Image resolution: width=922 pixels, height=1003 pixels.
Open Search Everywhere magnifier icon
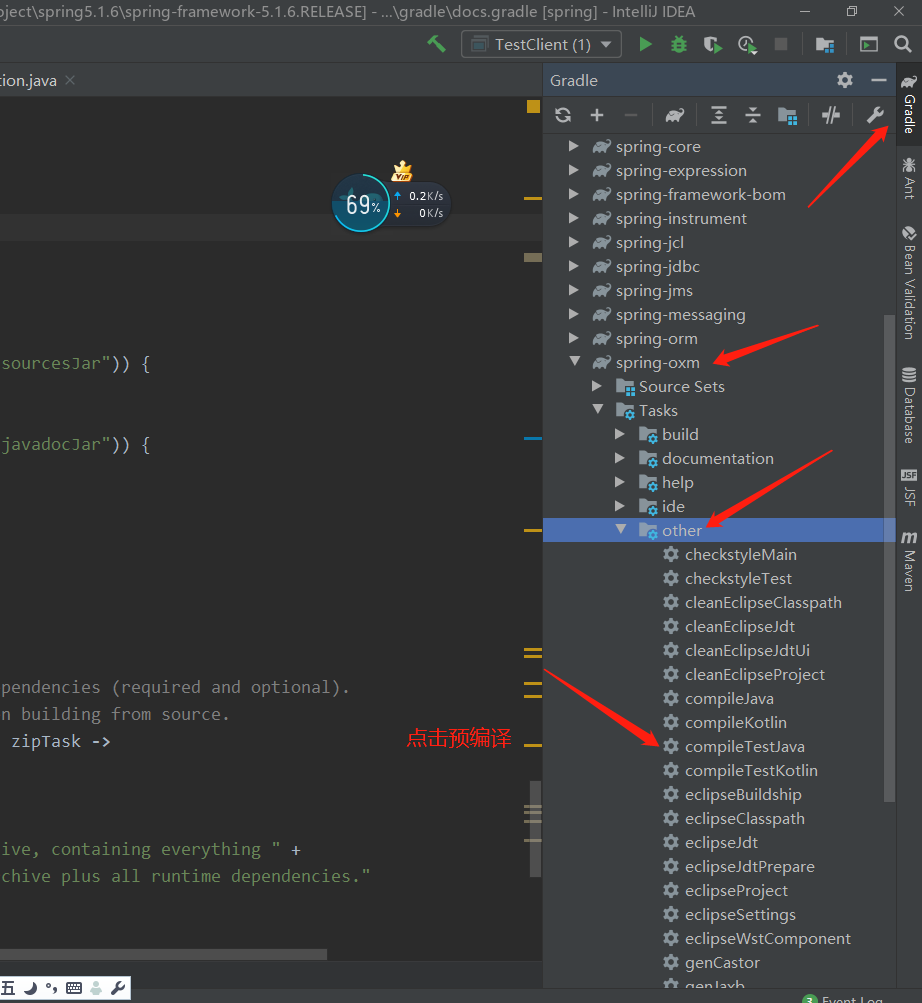click(x=903, y=44)
